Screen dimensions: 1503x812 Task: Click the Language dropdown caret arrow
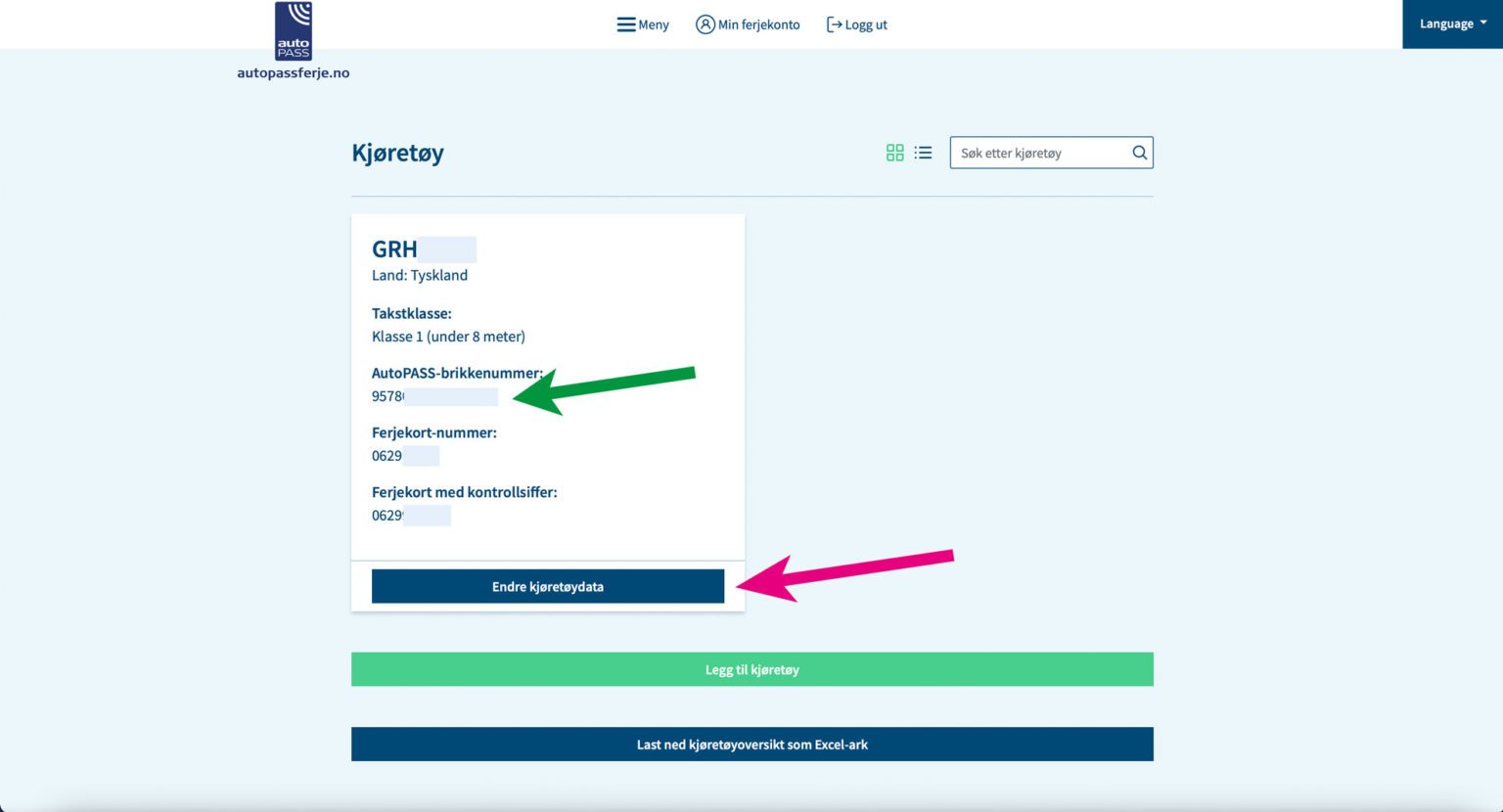click(1483, 23)
